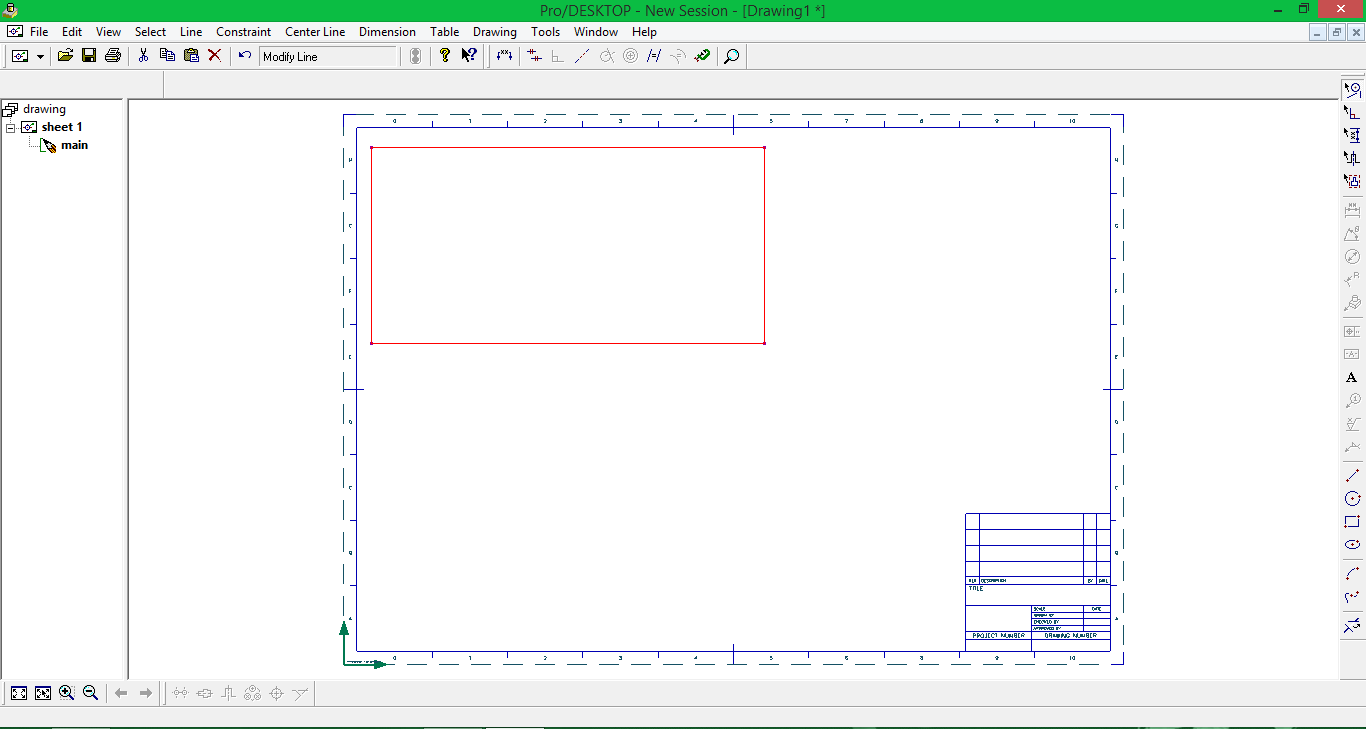Click the yellow Help question mark icon
1366x729 pixels.
click(445, 56)
